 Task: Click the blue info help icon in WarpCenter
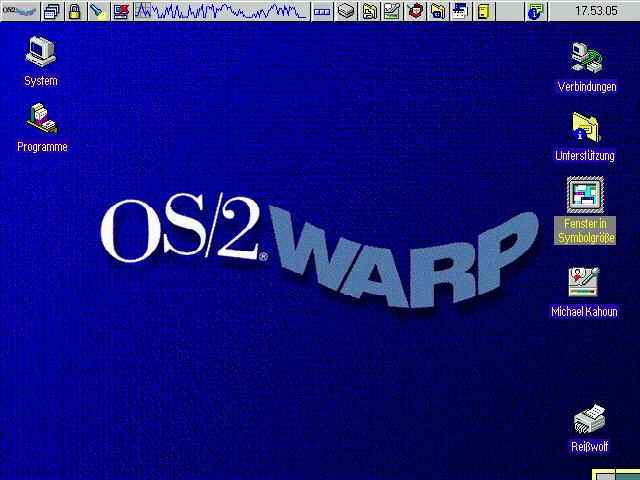pos(536,11)
